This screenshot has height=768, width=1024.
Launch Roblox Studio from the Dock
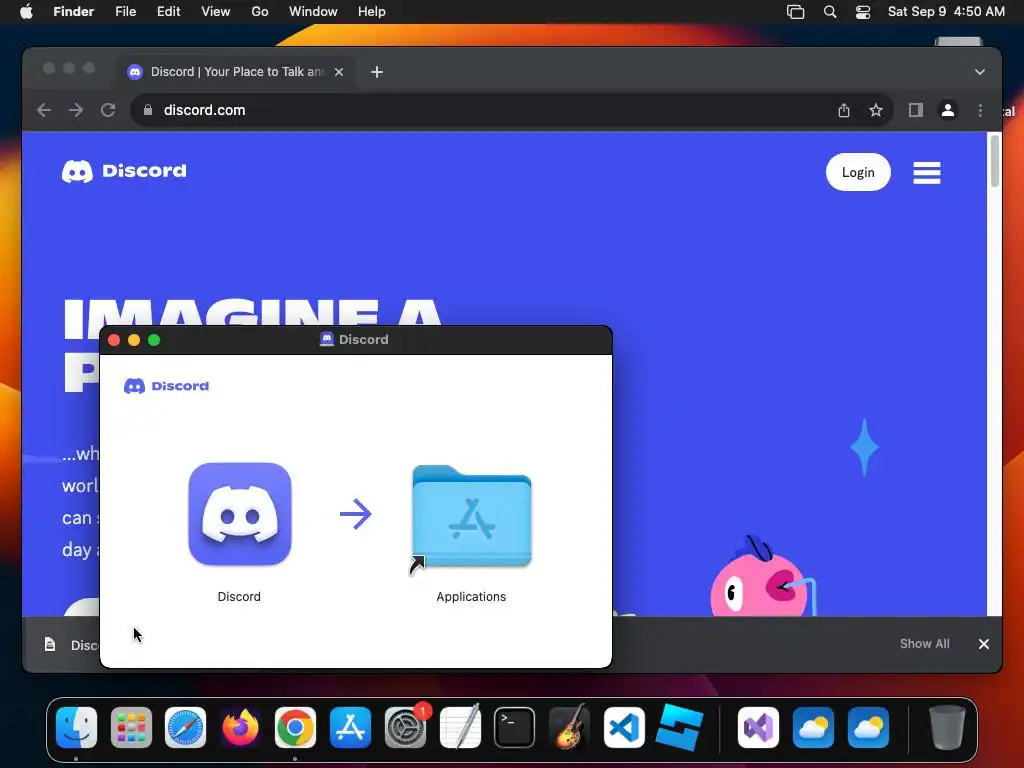tap(679, 727)
